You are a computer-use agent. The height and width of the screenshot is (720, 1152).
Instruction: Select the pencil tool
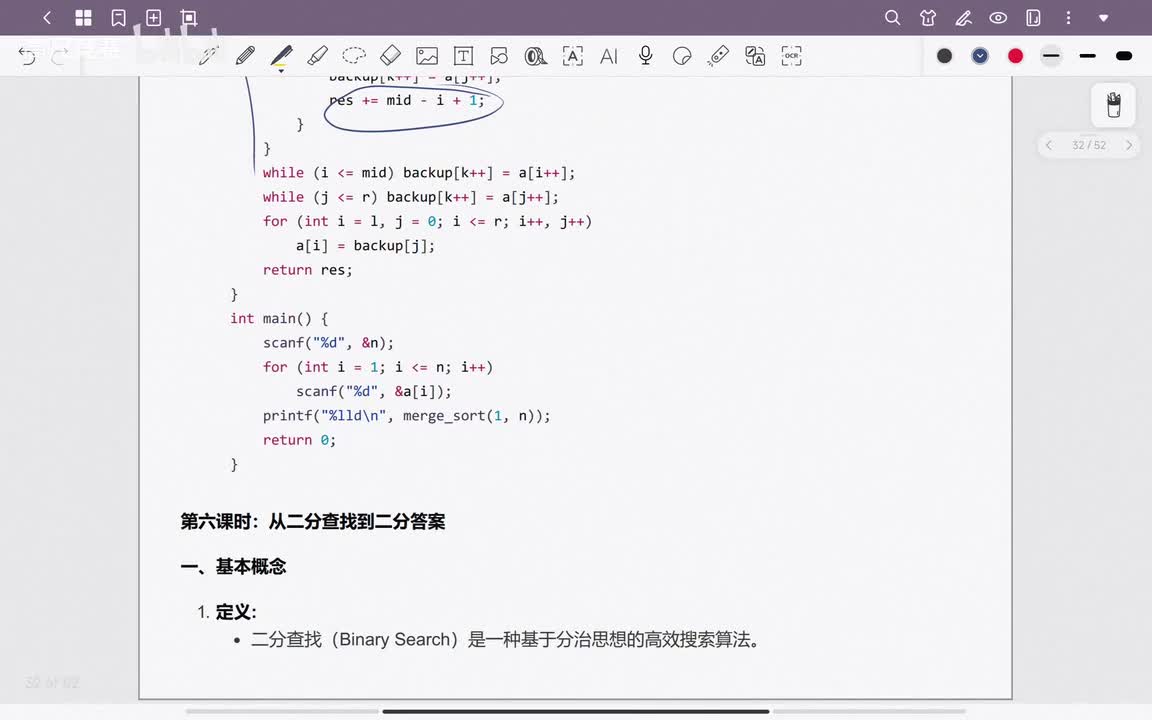(x=245, y=56)
